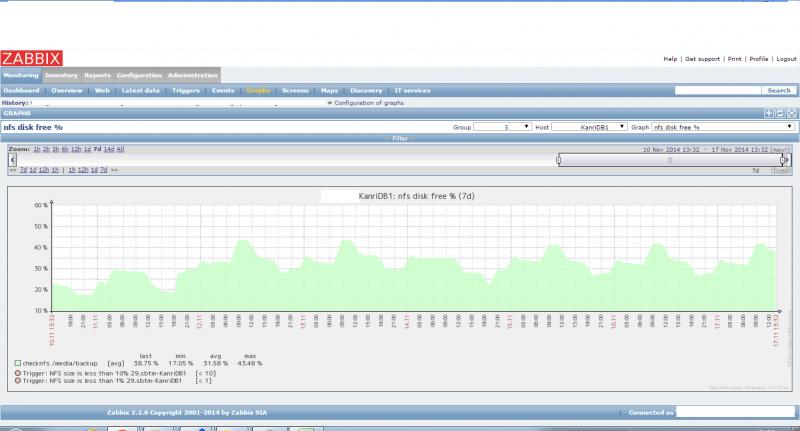The image size is (800, 431).
Task: Open the Group dropdown
Action: pos(501,128)
